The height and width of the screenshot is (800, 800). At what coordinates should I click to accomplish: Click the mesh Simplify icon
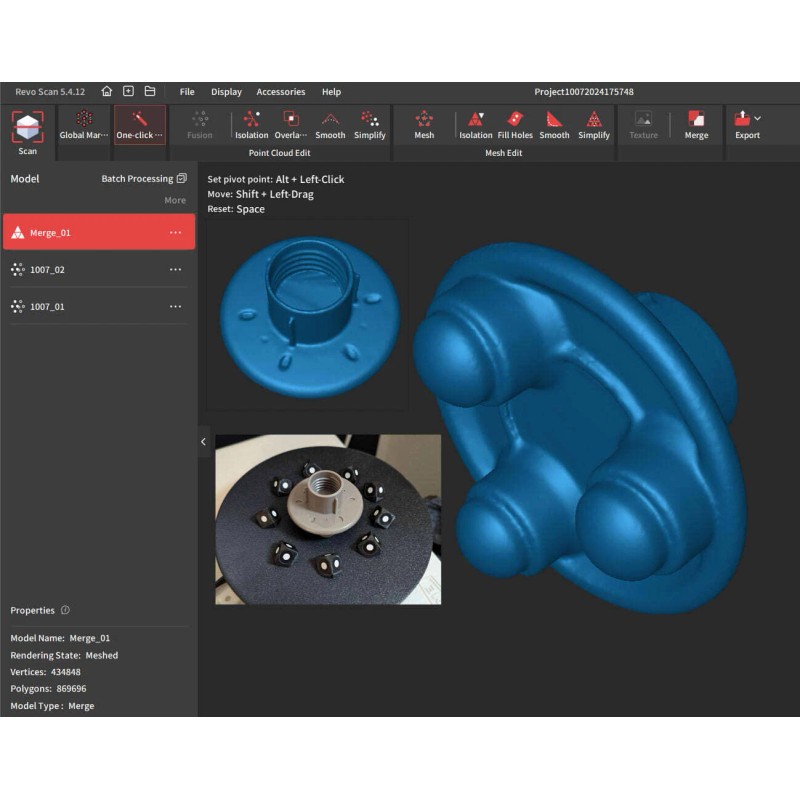tap(594, 119)
